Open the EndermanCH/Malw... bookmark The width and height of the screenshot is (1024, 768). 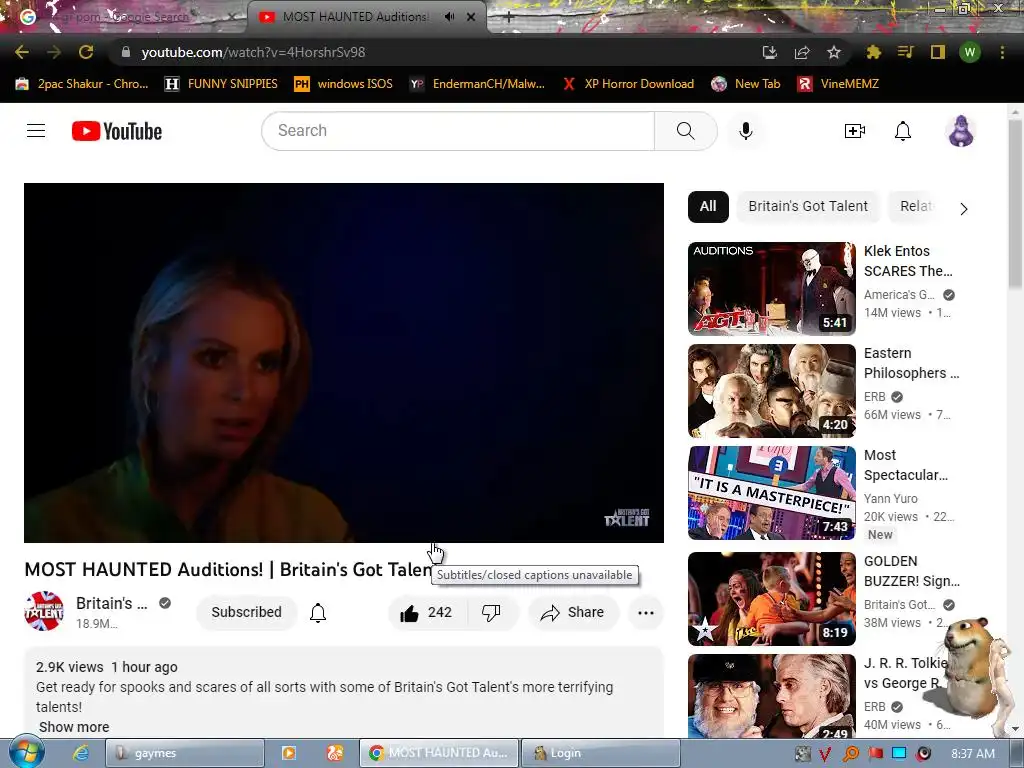click(x=477, y=84)
